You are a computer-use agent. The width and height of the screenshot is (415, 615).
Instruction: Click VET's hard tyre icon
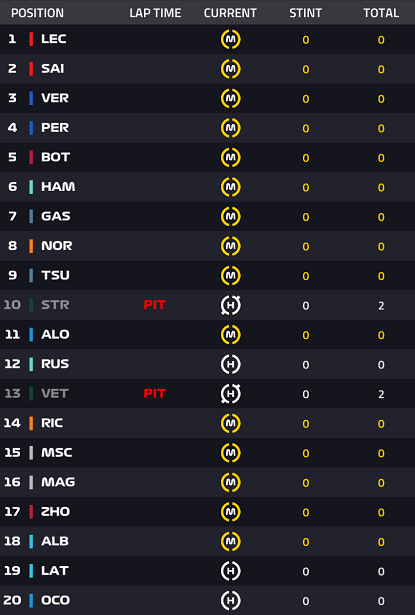(231, 394)
